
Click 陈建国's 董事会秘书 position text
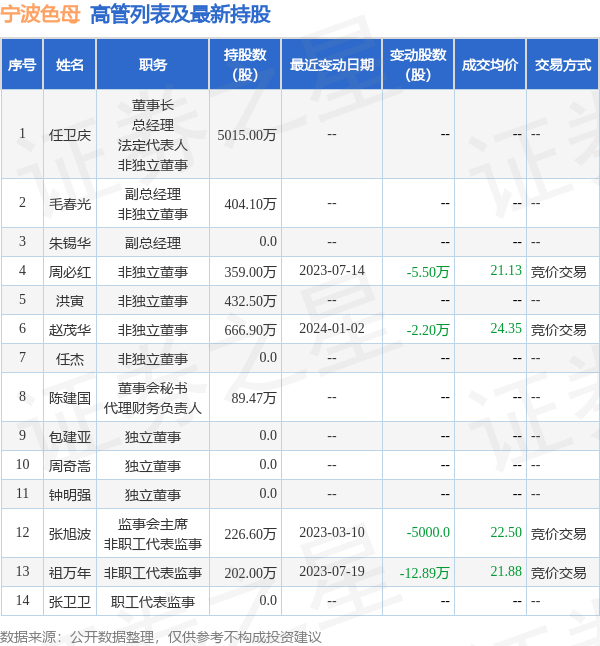tap(153, 388)
